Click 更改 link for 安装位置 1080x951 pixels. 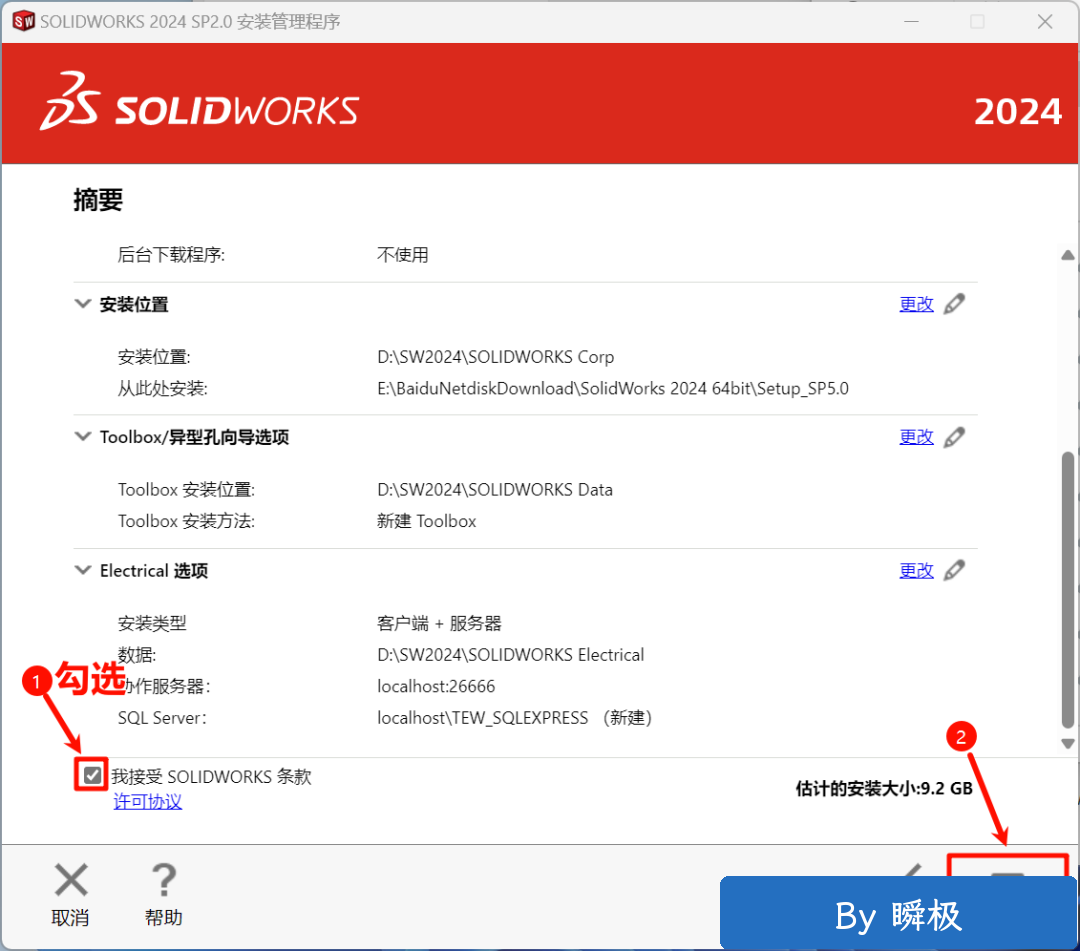pyautogui.click(x=916, y=304)
